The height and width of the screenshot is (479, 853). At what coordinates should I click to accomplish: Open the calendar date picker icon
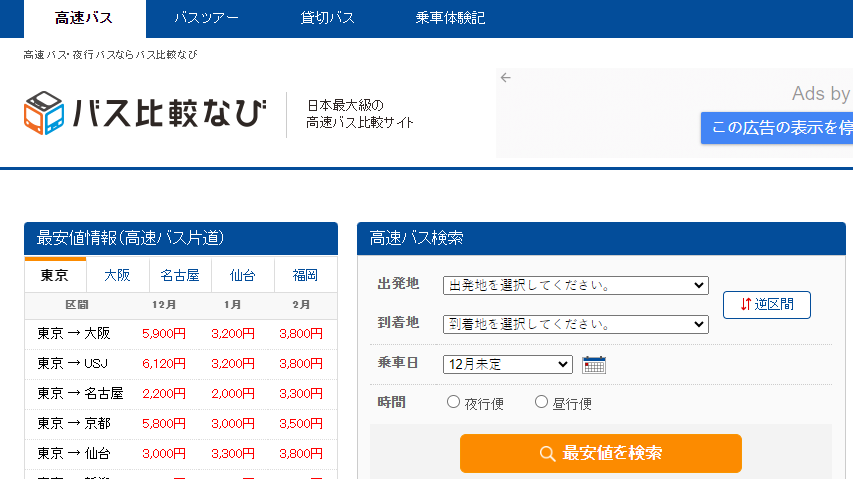tap(594, 364)
